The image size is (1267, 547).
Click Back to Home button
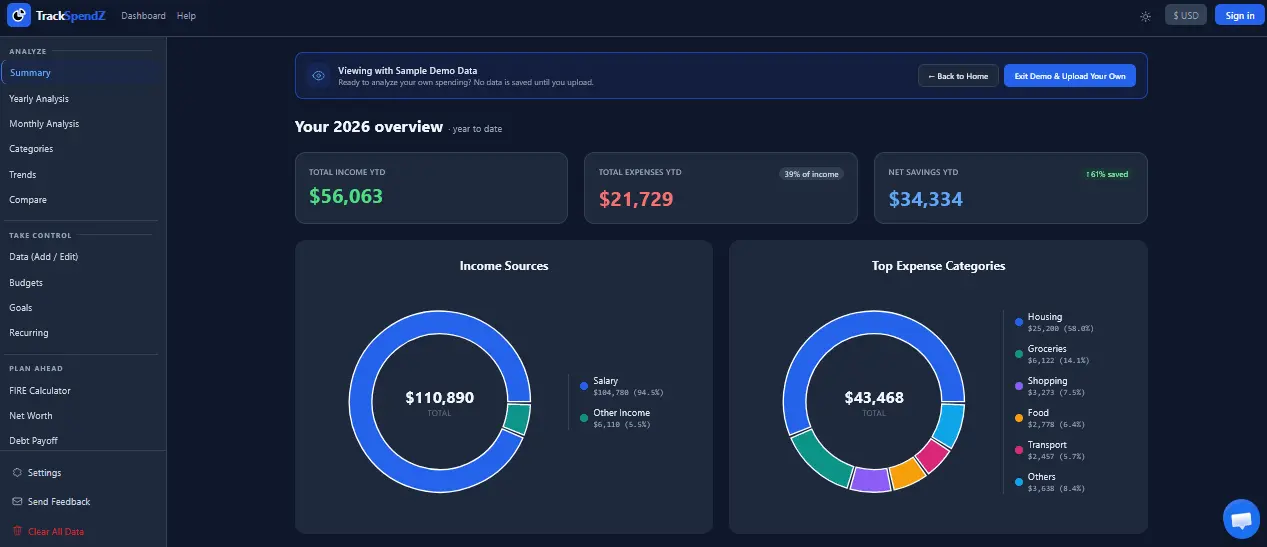pos(958,76)
